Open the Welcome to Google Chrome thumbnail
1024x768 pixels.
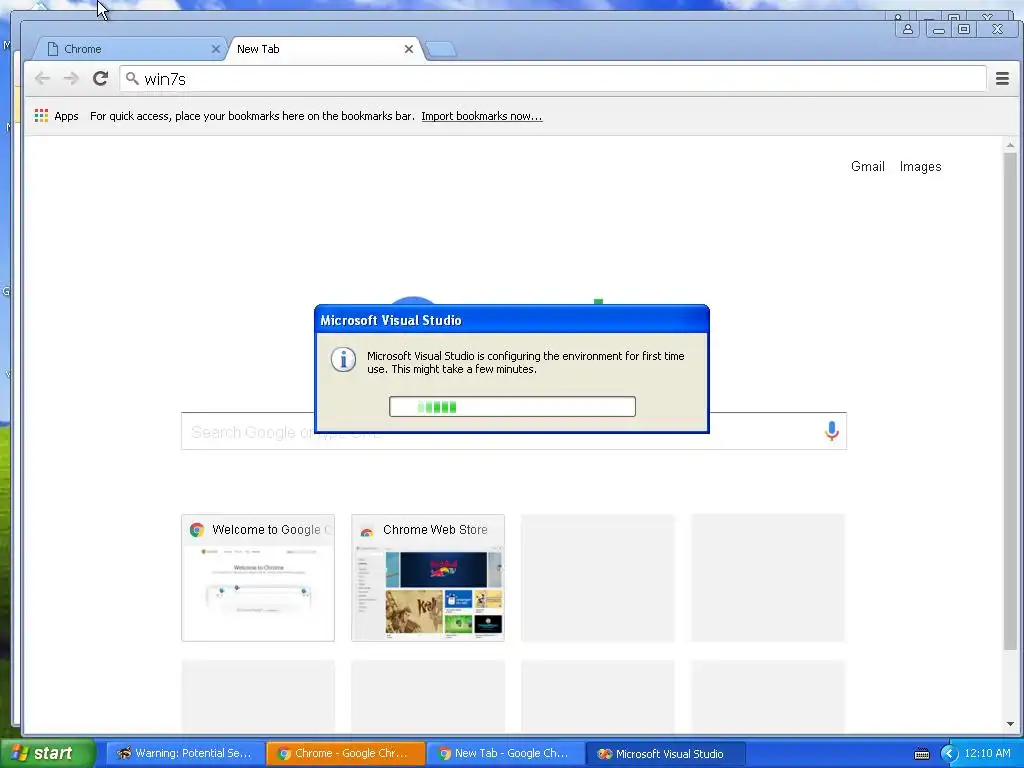258,578
